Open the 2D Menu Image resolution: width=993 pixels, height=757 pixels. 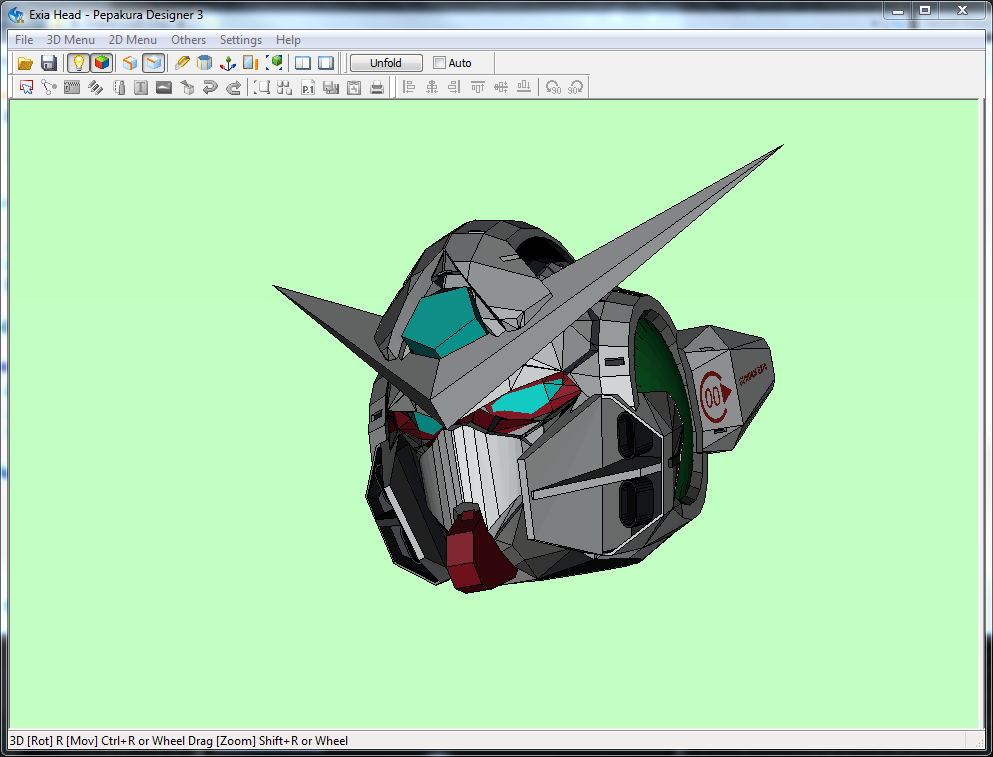(132, 40)
